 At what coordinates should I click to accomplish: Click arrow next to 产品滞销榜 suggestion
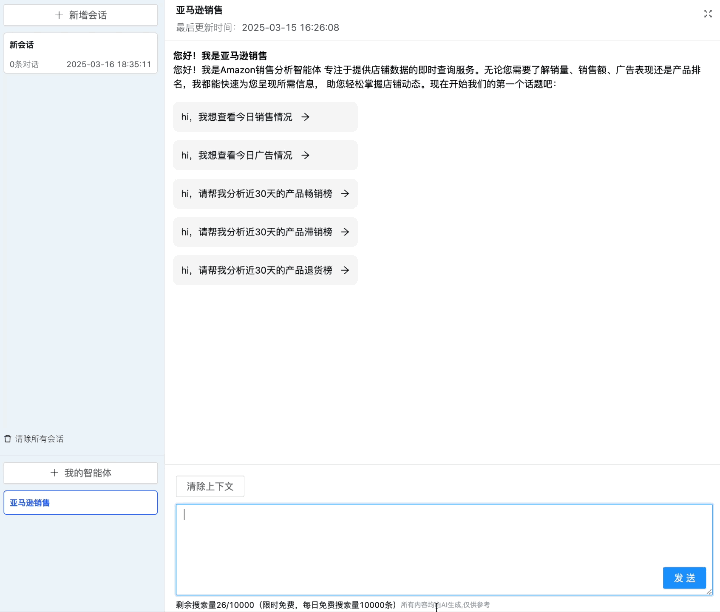pyautogui.click(x=345, y=232)
